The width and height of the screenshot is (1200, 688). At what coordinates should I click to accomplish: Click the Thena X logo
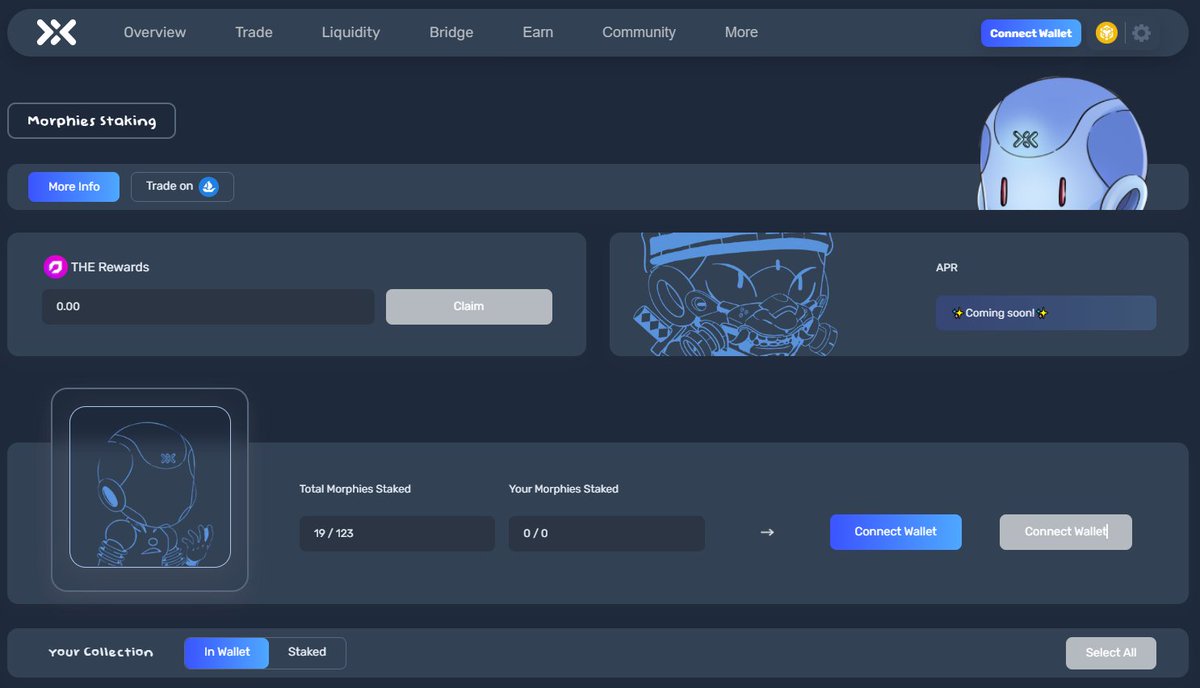[x=56, y=33]
